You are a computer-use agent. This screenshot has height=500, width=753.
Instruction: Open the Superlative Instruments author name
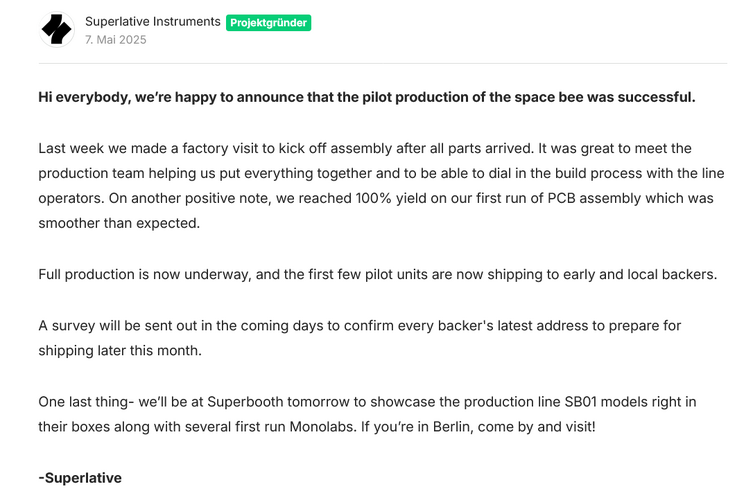click(x=152, y=21)
